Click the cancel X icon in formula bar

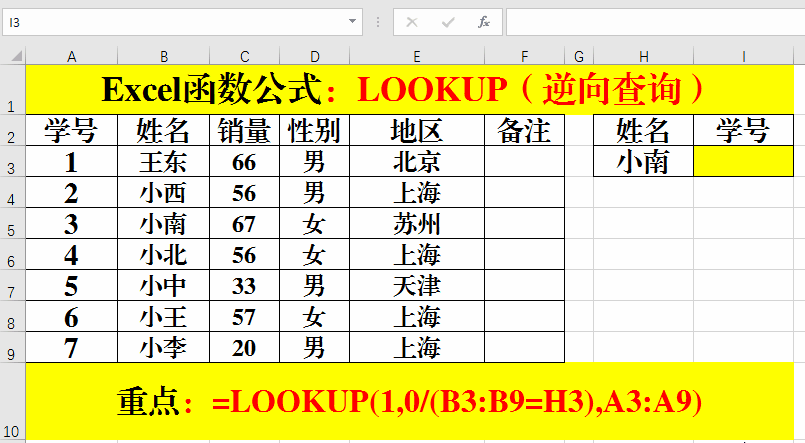[412, 22]
